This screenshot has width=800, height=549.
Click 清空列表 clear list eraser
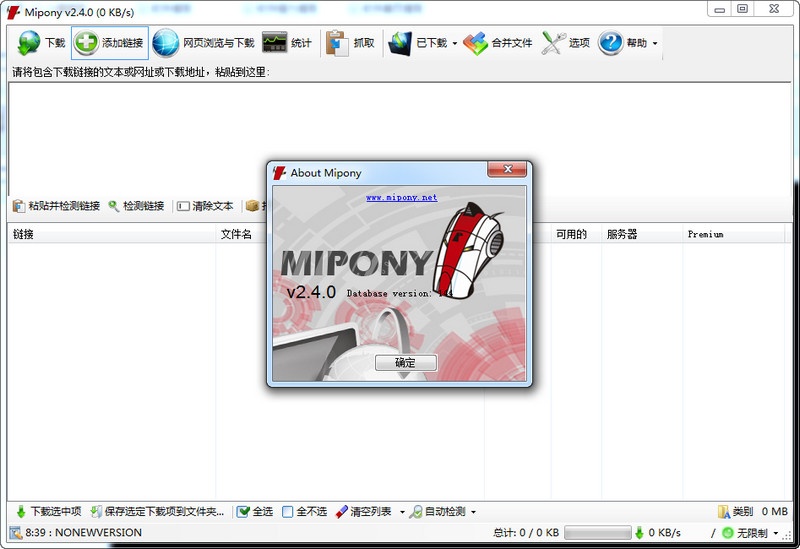[341, 511]
